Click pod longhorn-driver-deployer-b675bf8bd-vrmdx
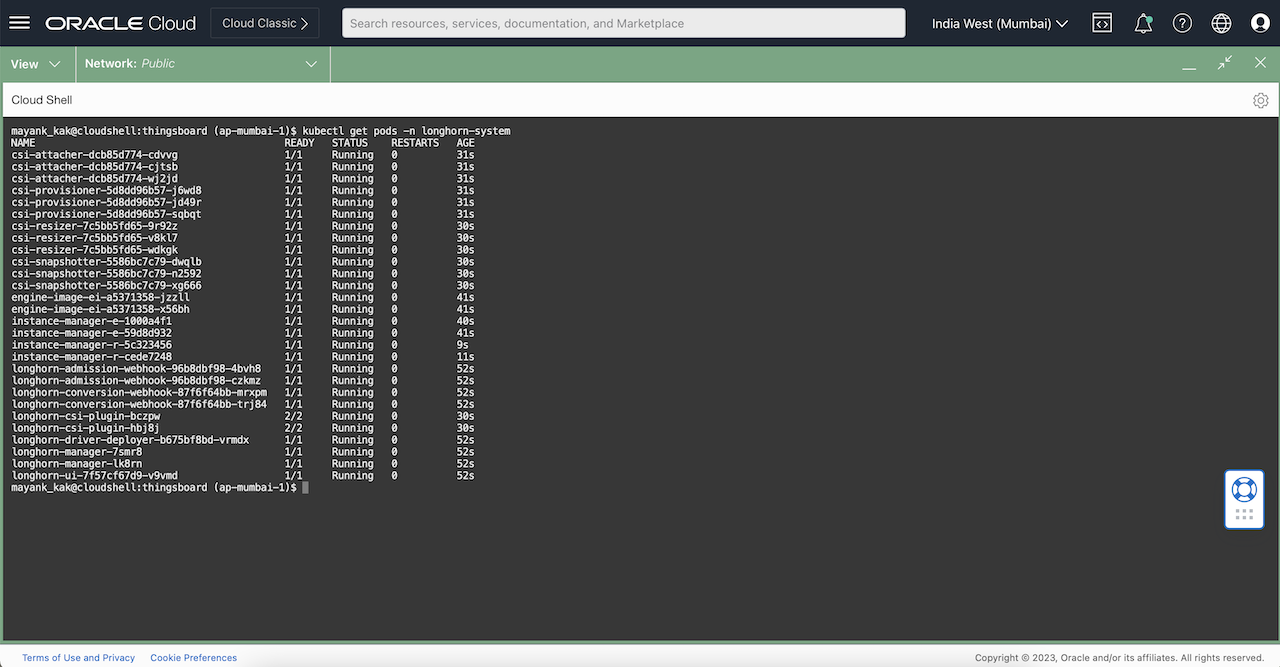This screenshot has height=667, width=1280. click(x=131, y=440)
